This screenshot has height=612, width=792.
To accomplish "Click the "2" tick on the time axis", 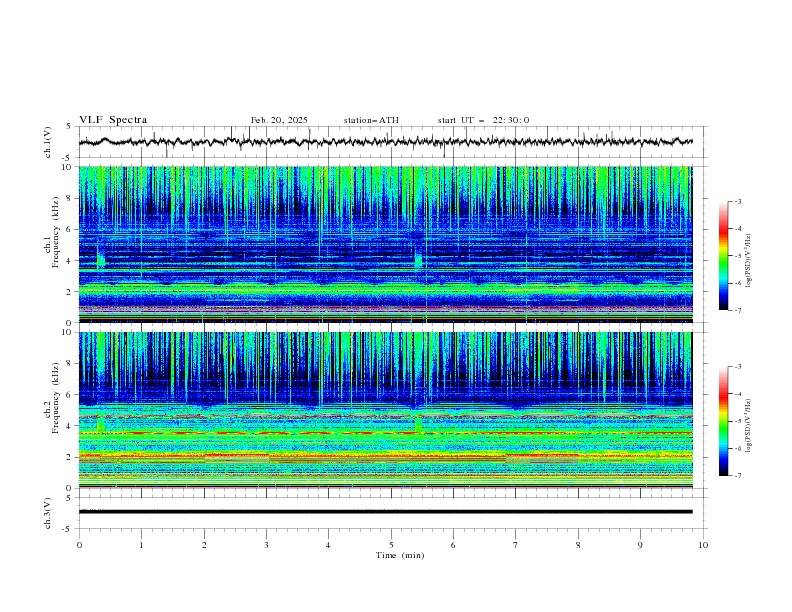I will tap(204, 545).
